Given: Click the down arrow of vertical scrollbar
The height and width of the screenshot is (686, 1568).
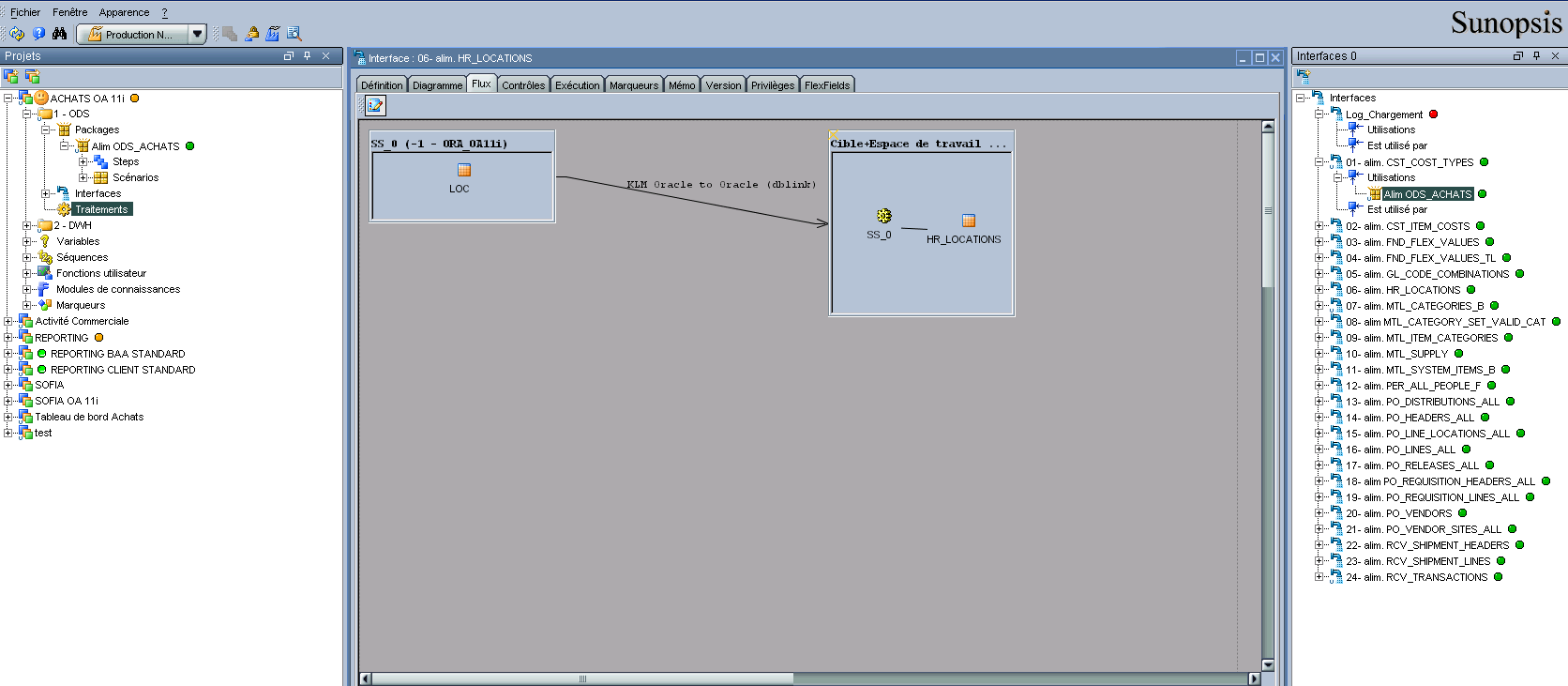Looking at the screenshot, I should [x=1268, y=664].
